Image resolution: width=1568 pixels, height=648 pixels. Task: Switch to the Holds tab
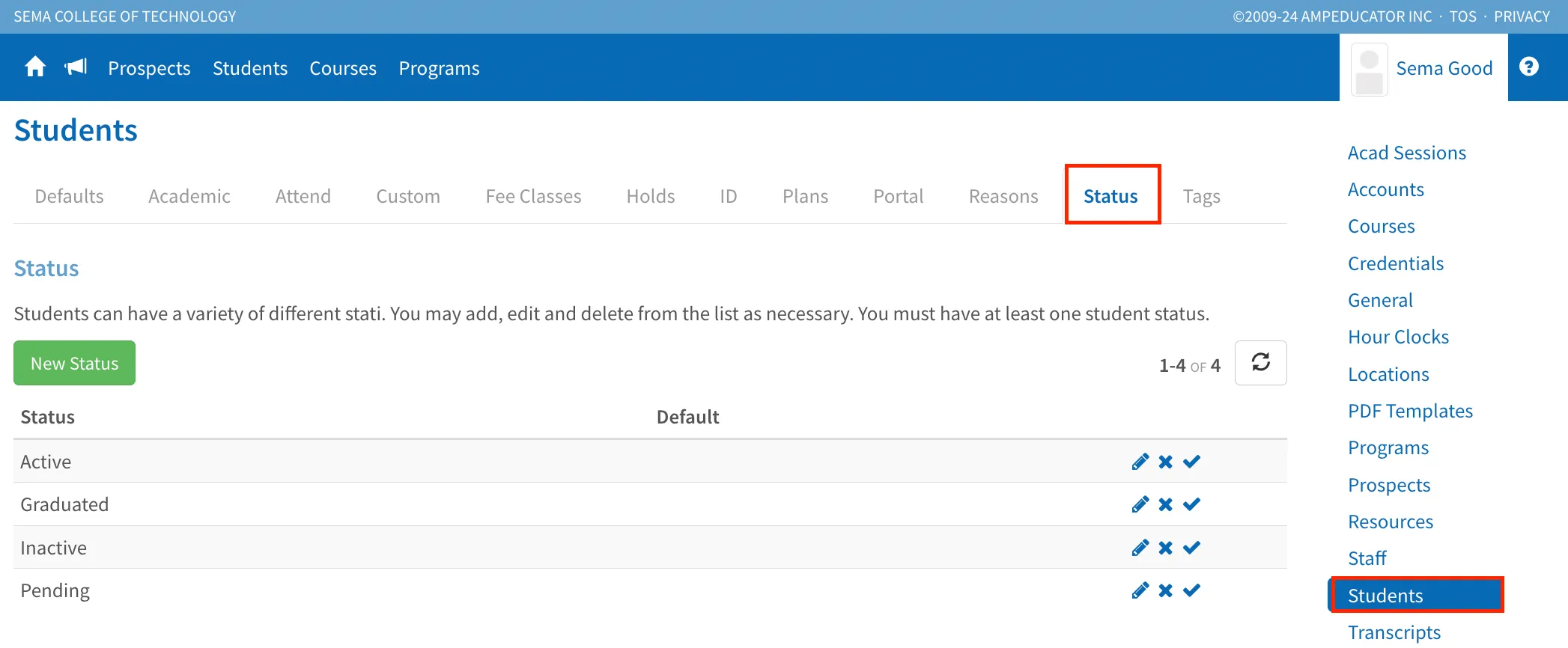[651, 196]
